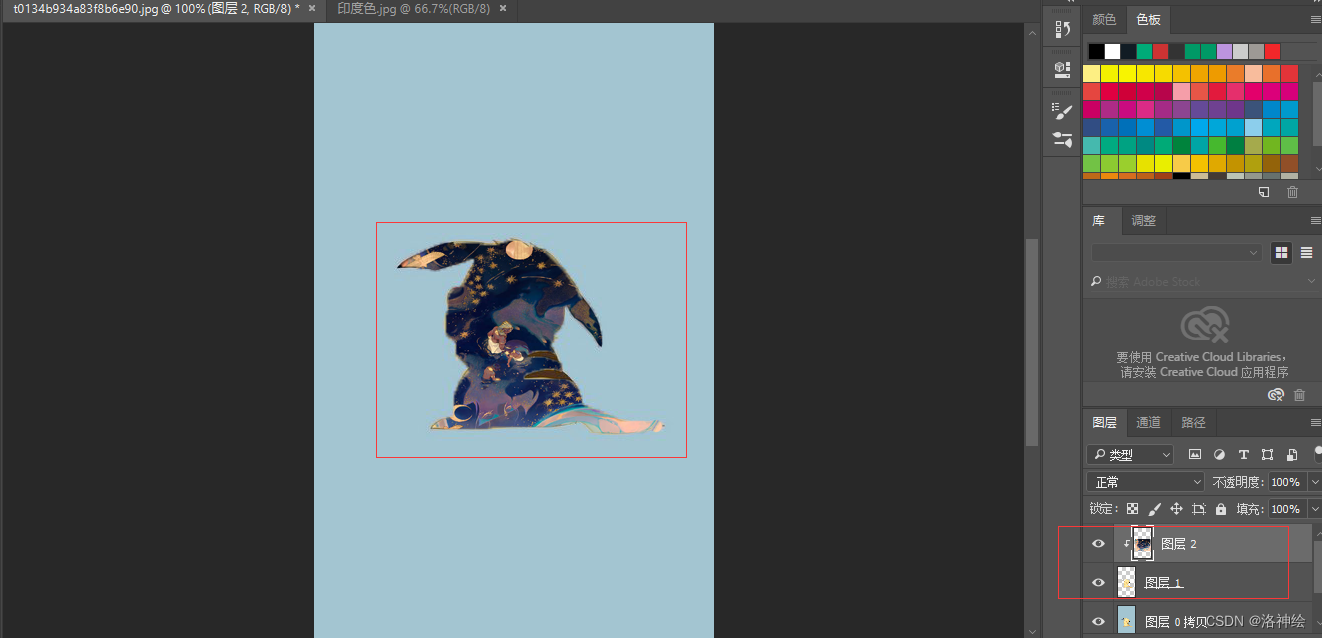The width and height of the screenshot is (1322, 638).
Task: Open the layer filter 类型 dropdown
Action: point(1130,454)
